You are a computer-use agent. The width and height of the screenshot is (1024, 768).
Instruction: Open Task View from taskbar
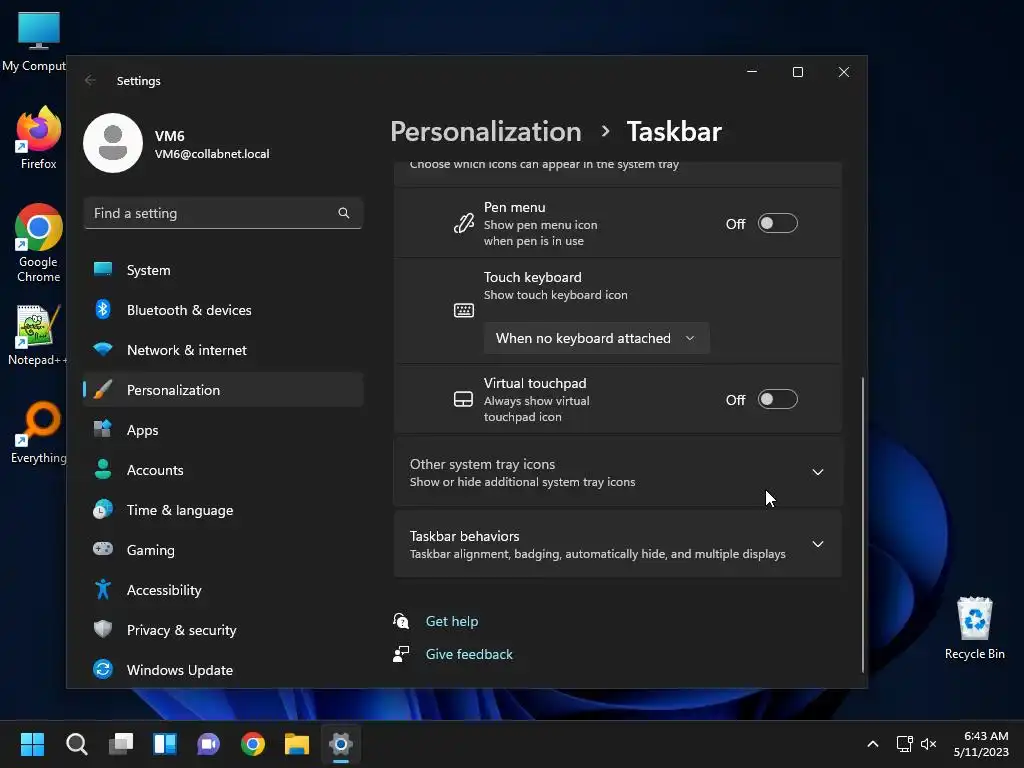(x=121, y=744)
